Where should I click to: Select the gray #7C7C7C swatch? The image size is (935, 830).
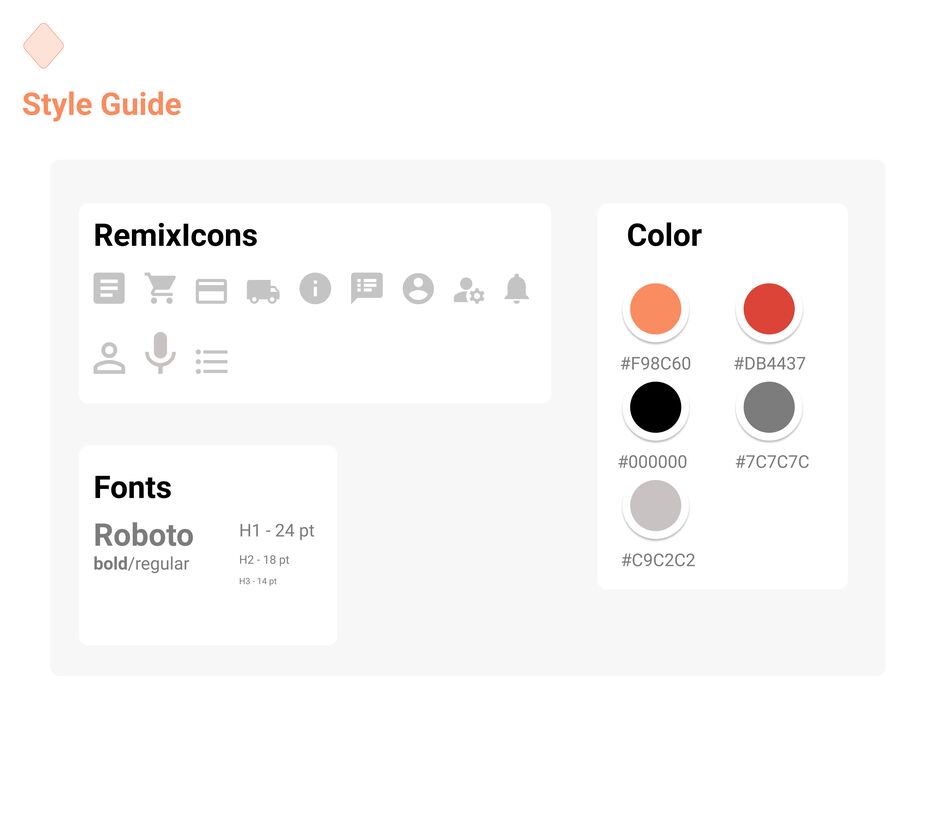click(x=769, y=407)
